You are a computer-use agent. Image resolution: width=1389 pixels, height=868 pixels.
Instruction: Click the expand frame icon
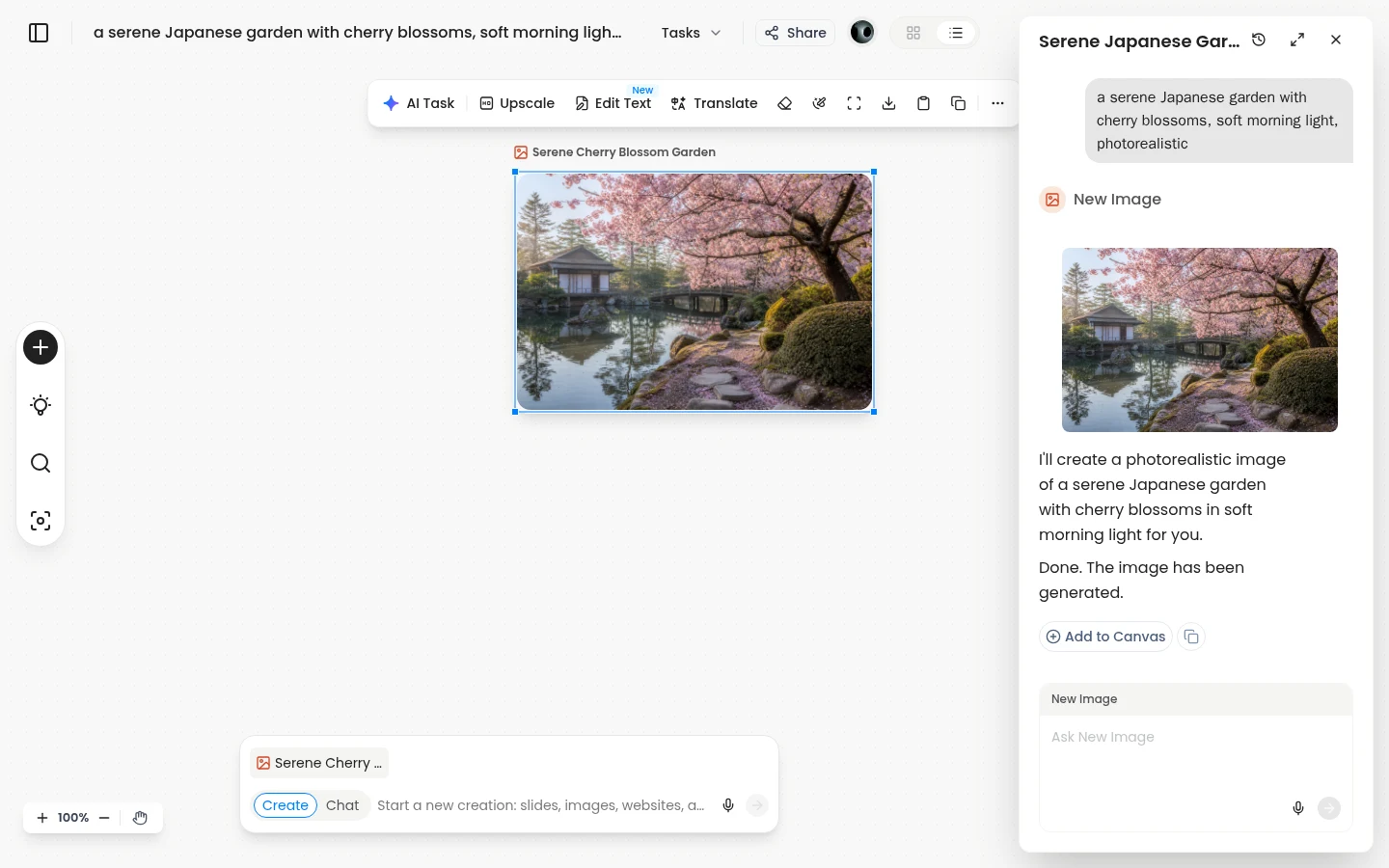point(855,103)
